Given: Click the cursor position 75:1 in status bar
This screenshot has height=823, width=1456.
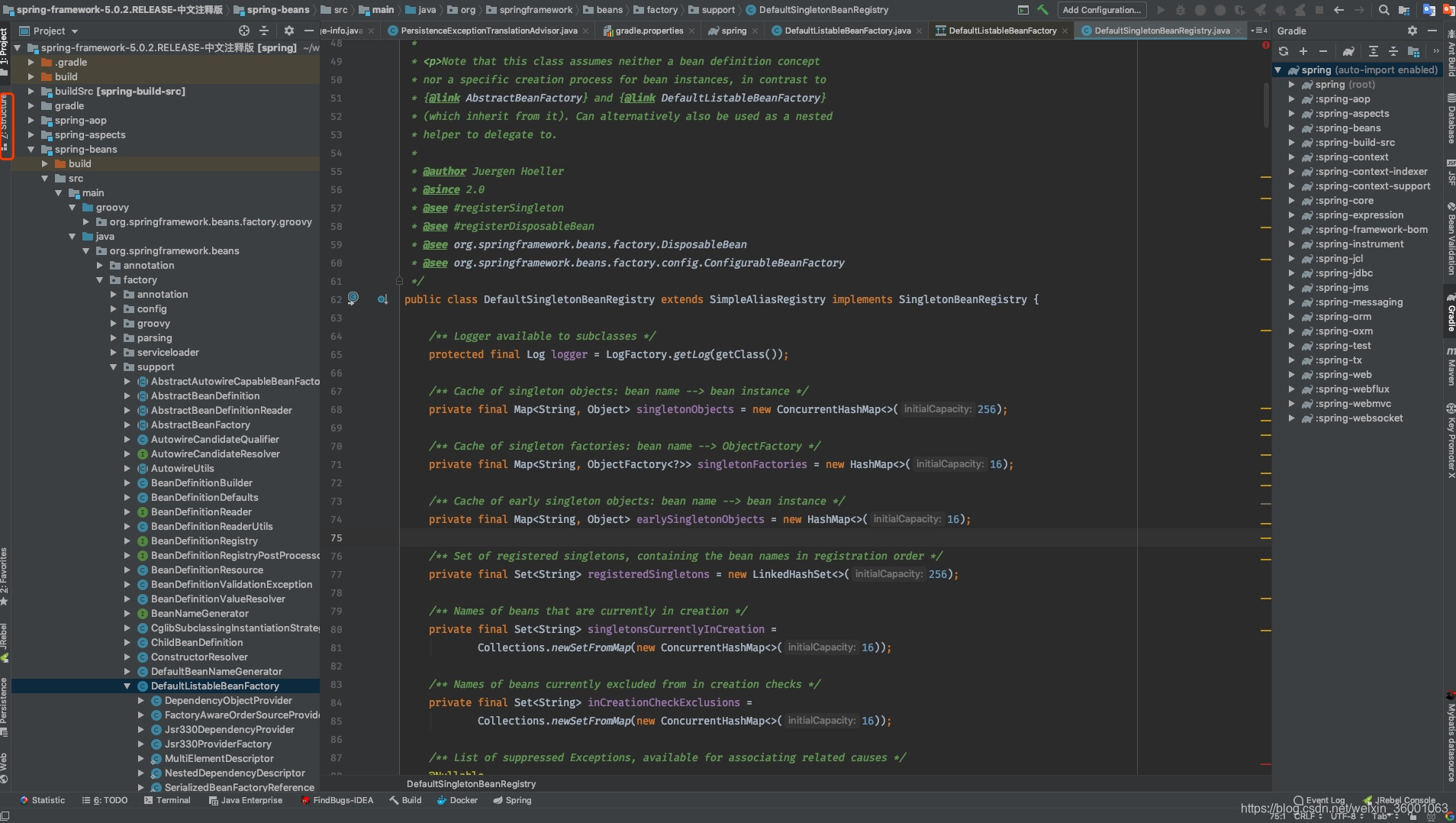Looking at the screenshot, I should pos(1277,816).
